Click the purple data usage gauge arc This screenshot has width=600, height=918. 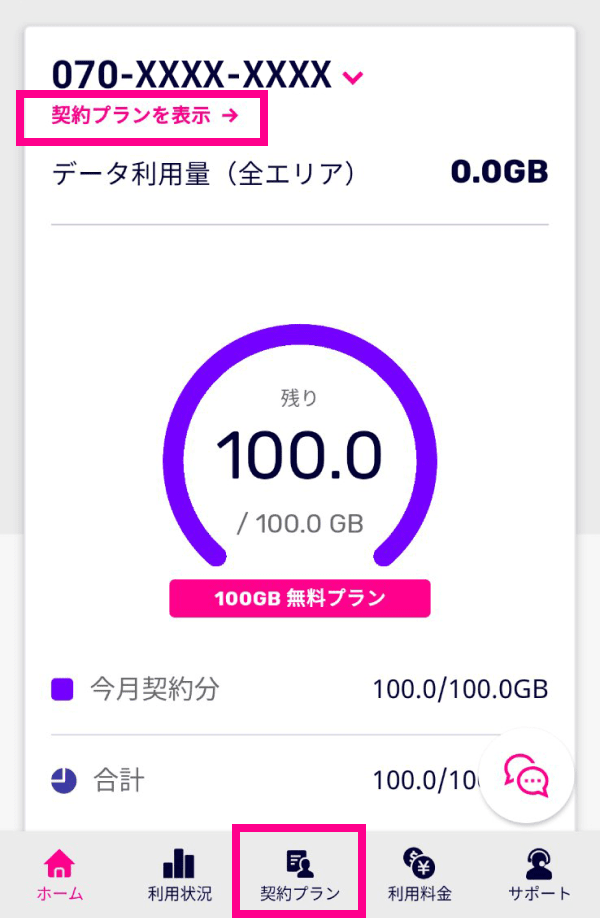click(300, 445)
